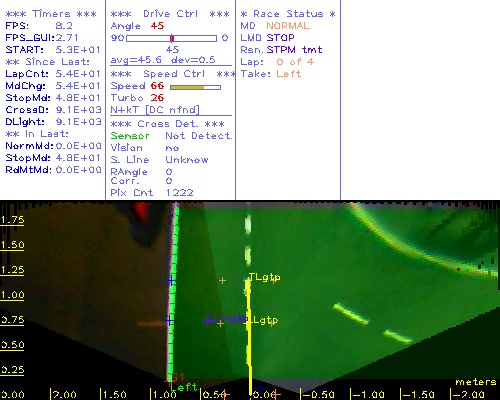Click the 1.00 vertical axis label
The width and height of the screenshot is (500, 400).
pyautogui.click(x=12, y=295)
